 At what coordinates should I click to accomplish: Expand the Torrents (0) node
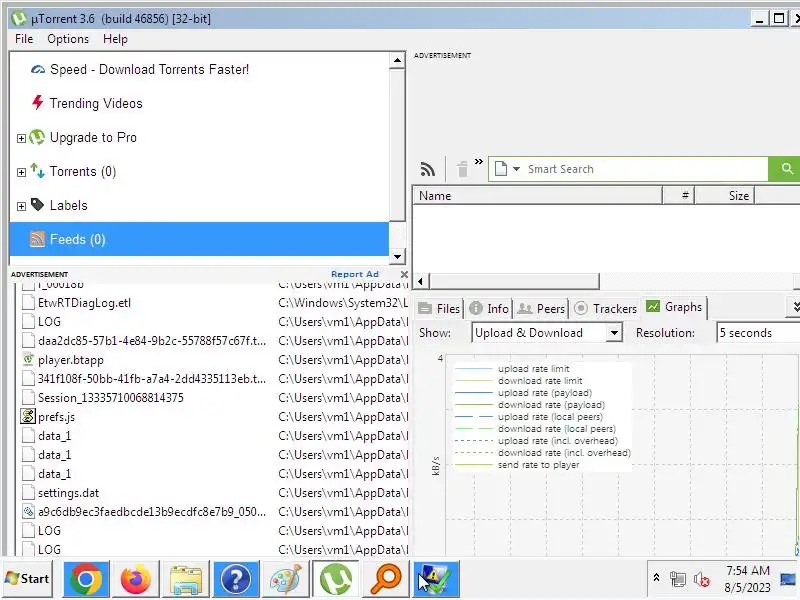pyautogui.click(x=21, y=172)
